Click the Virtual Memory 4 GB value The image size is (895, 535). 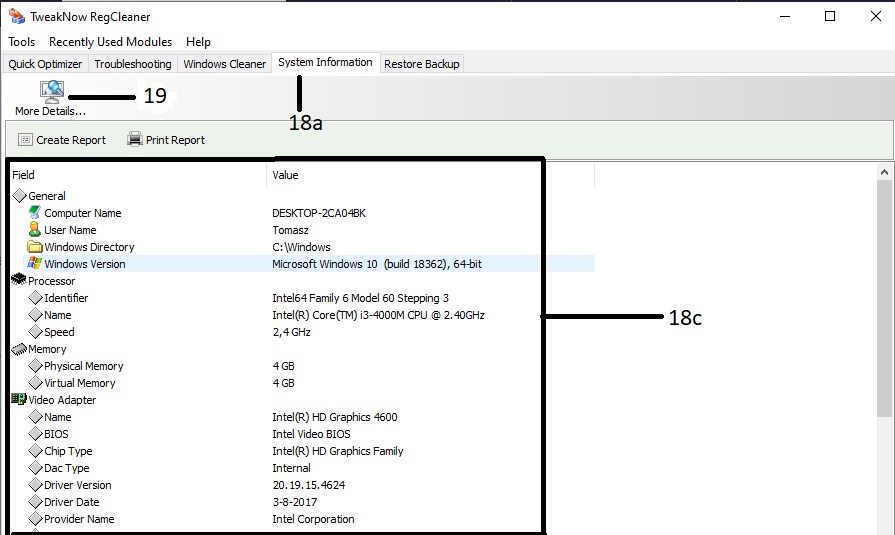[x=284, y=383]
